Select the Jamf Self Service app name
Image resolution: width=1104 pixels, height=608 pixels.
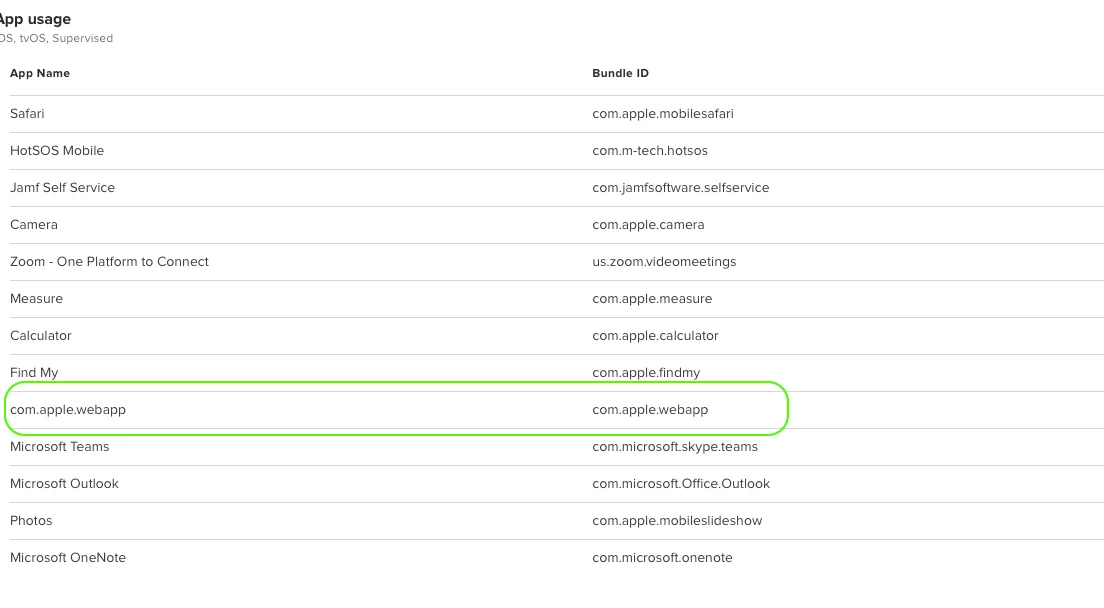(x=62, y=188)
